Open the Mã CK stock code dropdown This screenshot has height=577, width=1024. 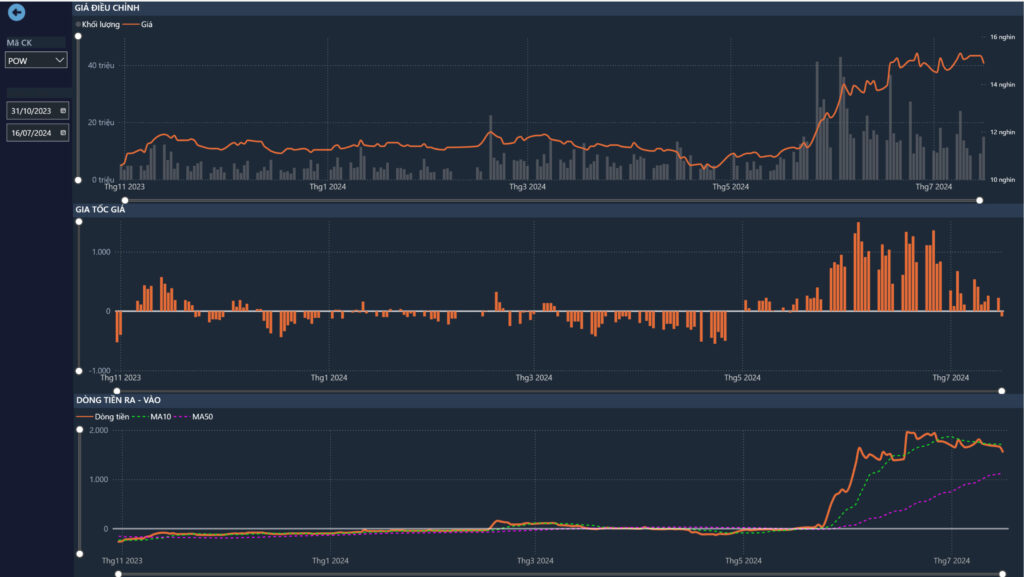pyautogui.click(x=60, y=61)
